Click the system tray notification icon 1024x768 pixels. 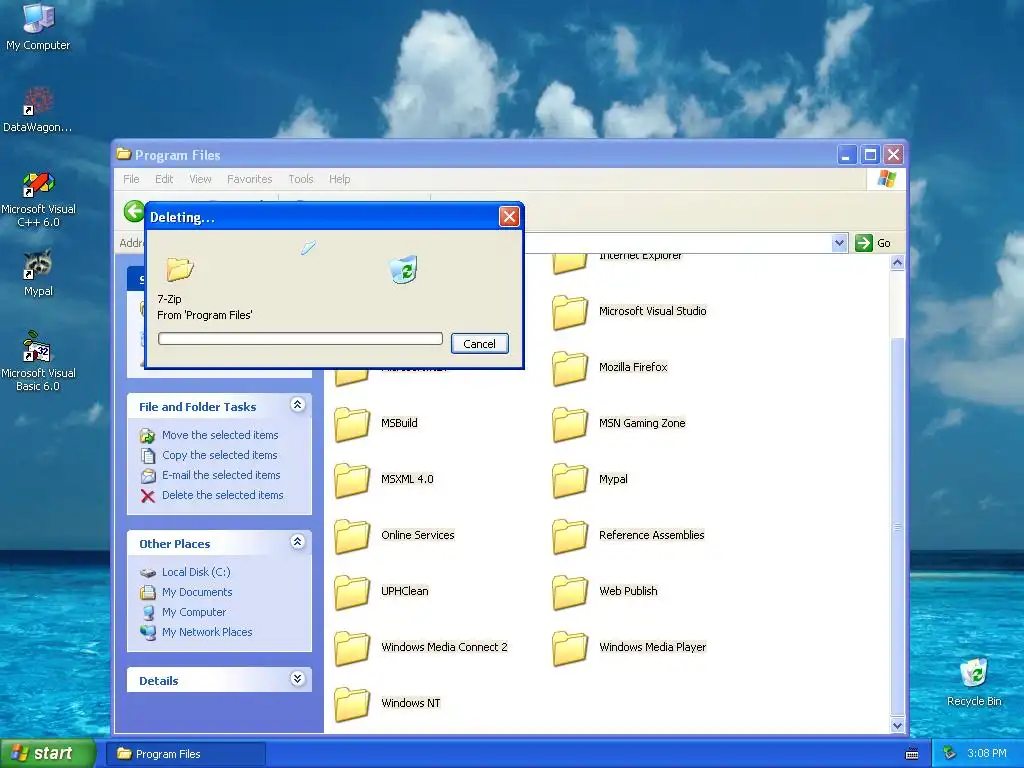point(950,753)
